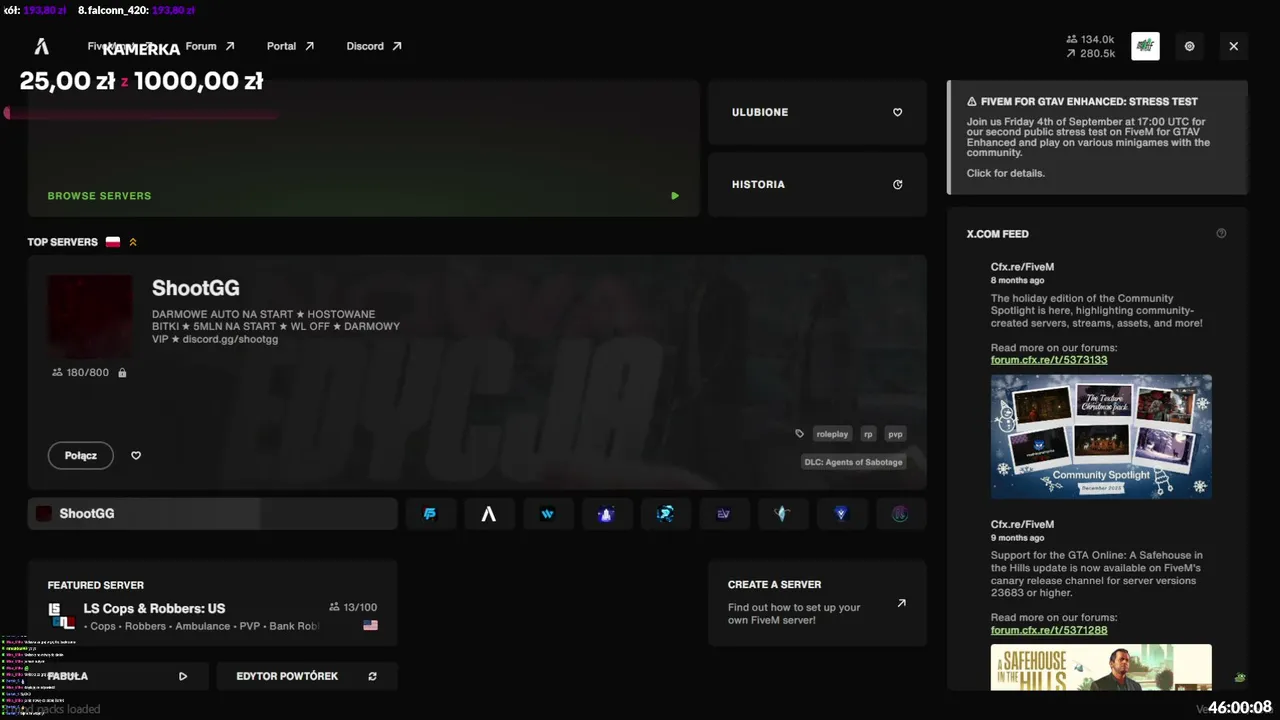Open the forum.cfx.re/t/5373133 link
The height and width of the screenshot is (720, 1280).
tap(1049, 360)
